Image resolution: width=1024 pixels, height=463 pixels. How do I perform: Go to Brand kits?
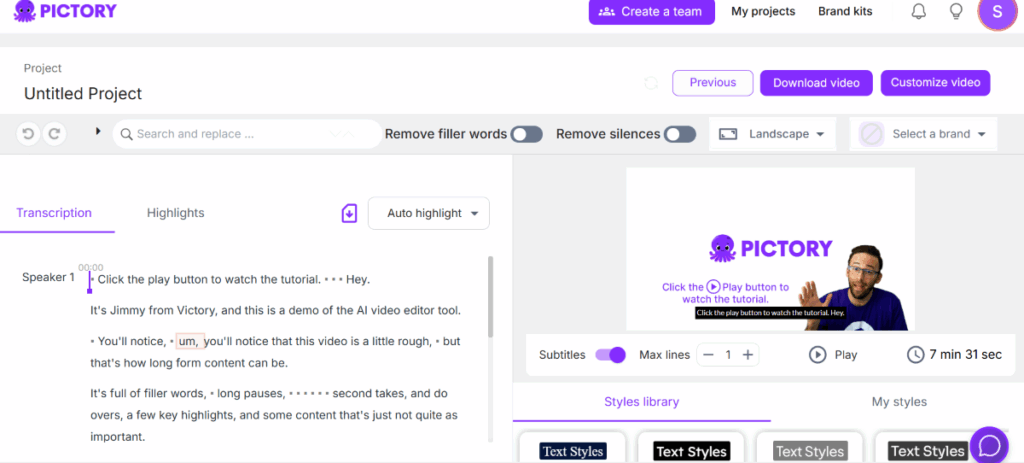pos(845,11)
